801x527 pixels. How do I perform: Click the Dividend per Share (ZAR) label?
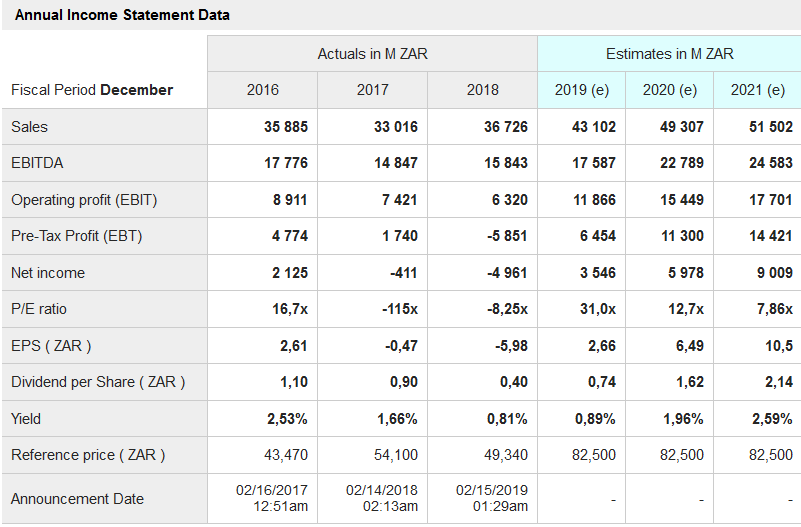click(x=98, y=382)
